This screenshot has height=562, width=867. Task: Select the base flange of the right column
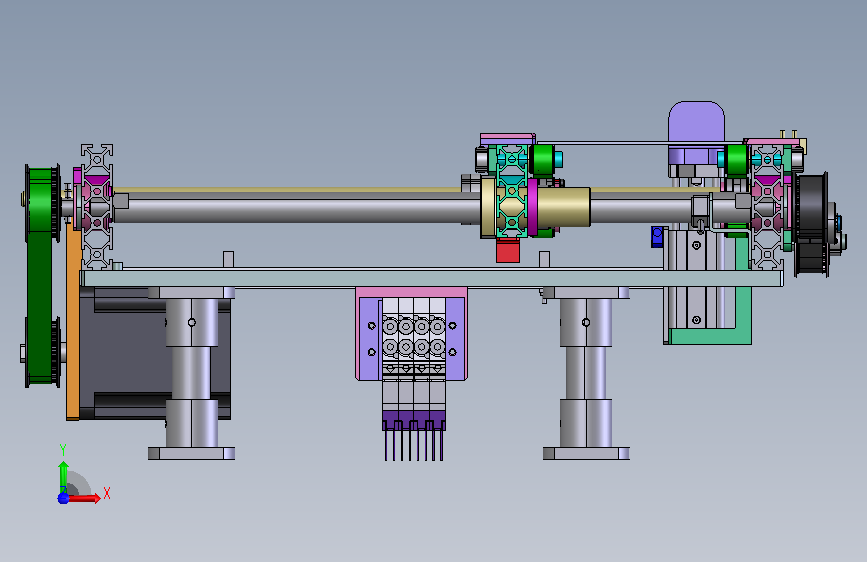point(586,454)
